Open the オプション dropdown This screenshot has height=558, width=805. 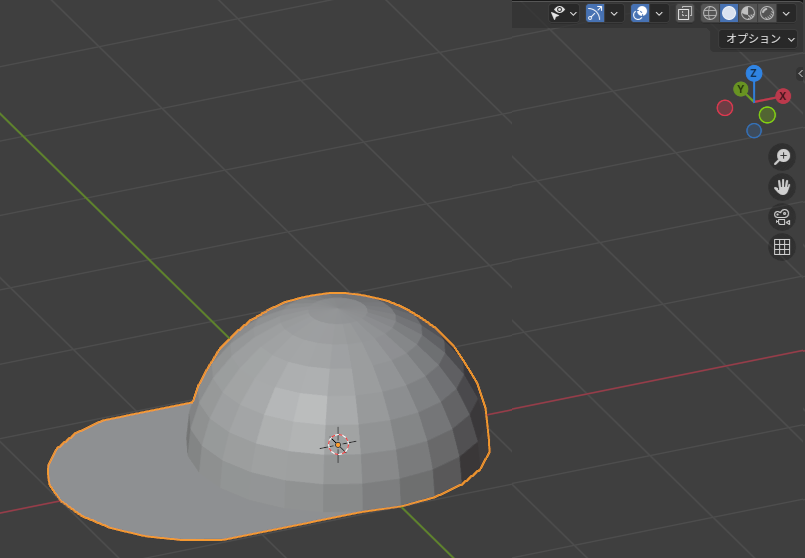point(758,39)
